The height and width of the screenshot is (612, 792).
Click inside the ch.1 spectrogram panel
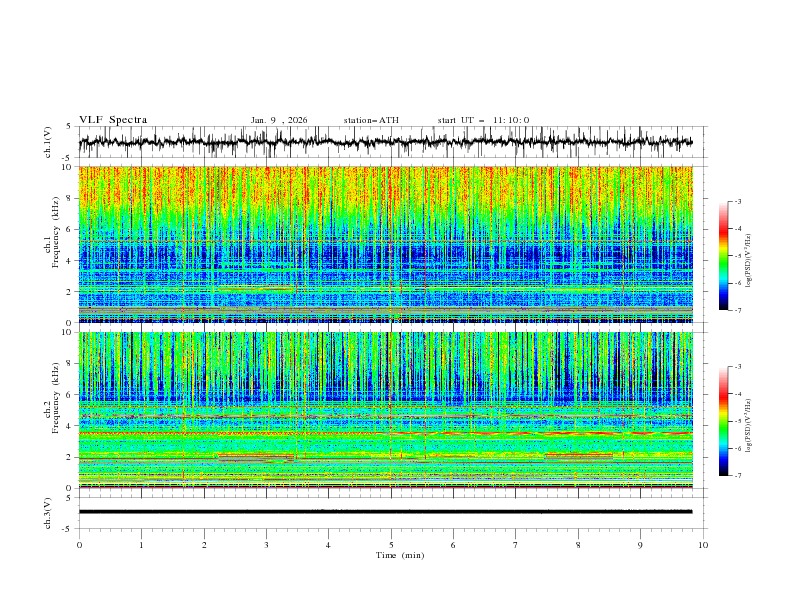pos(385,244)
